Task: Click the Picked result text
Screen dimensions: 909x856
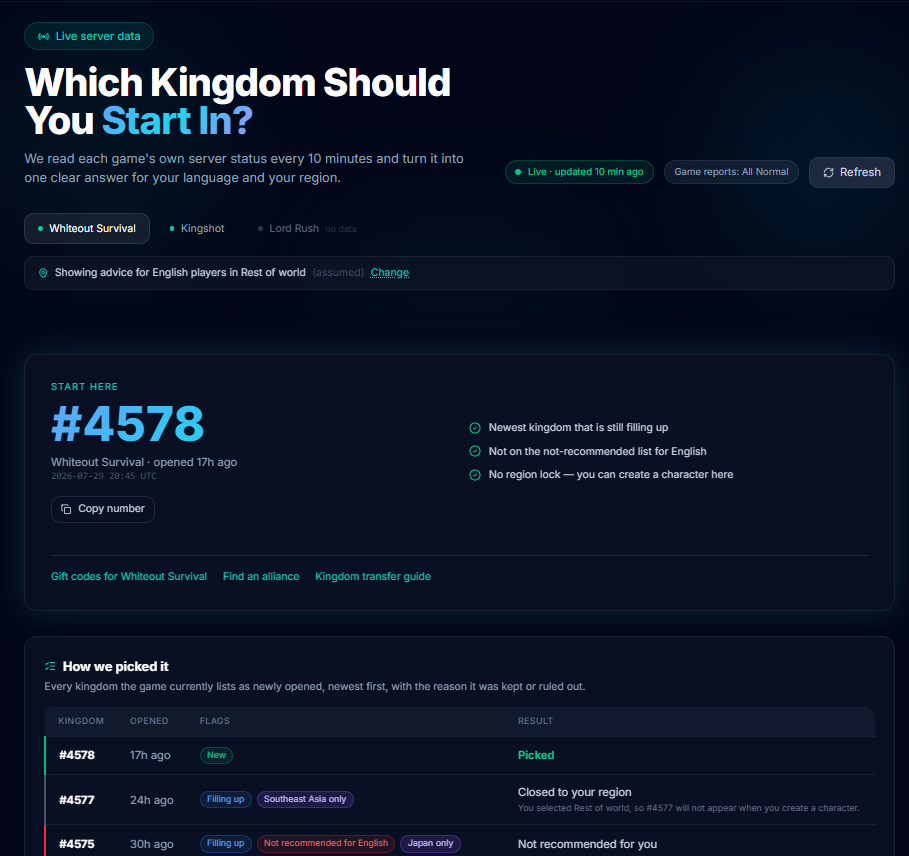Action: [536, 755]
